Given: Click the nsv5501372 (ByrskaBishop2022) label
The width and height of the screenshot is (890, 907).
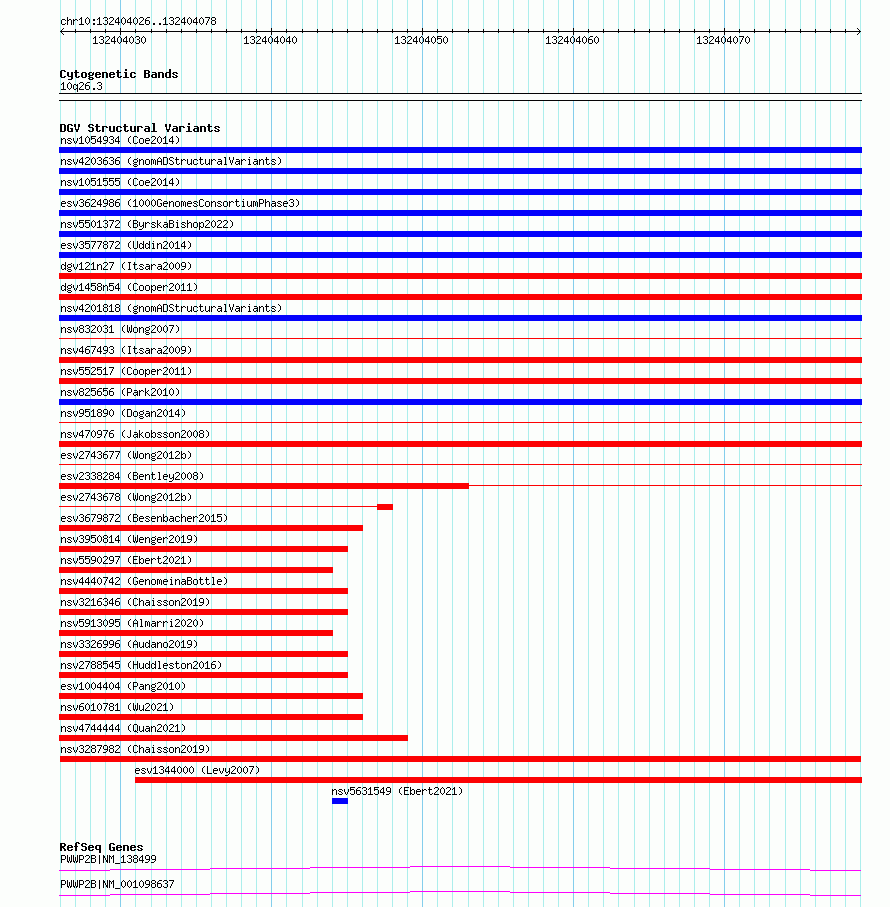Looking at the screenshot, I should point(147,224).
